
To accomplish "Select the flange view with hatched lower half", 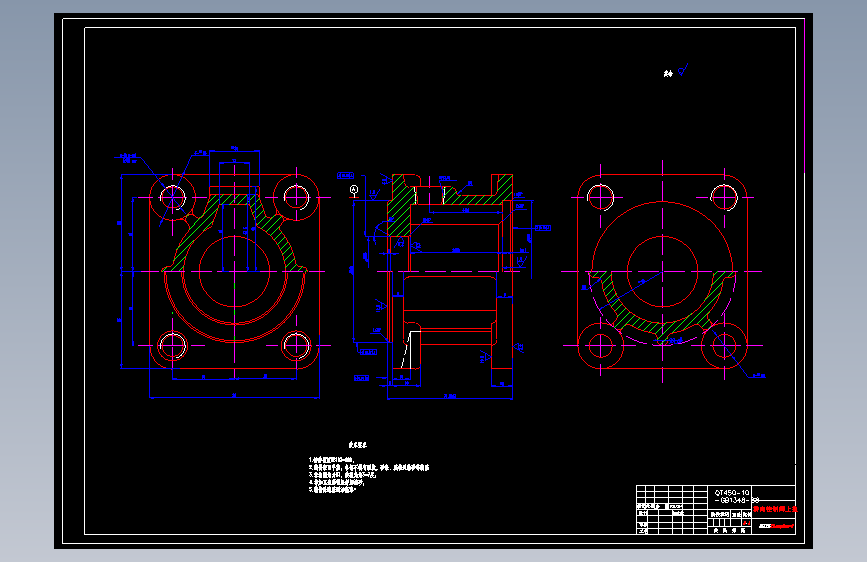I will pyautogui.click(x=662, y=271).
